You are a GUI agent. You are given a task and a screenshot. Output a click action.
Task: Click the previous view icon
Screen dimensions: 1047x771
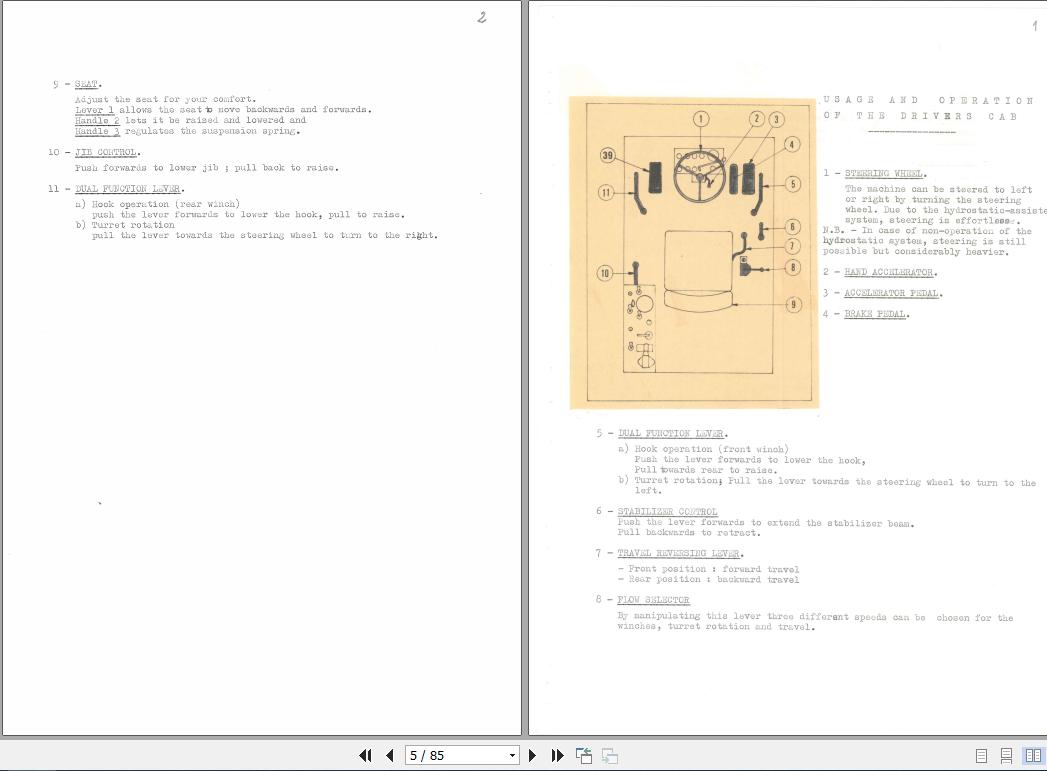584,755
